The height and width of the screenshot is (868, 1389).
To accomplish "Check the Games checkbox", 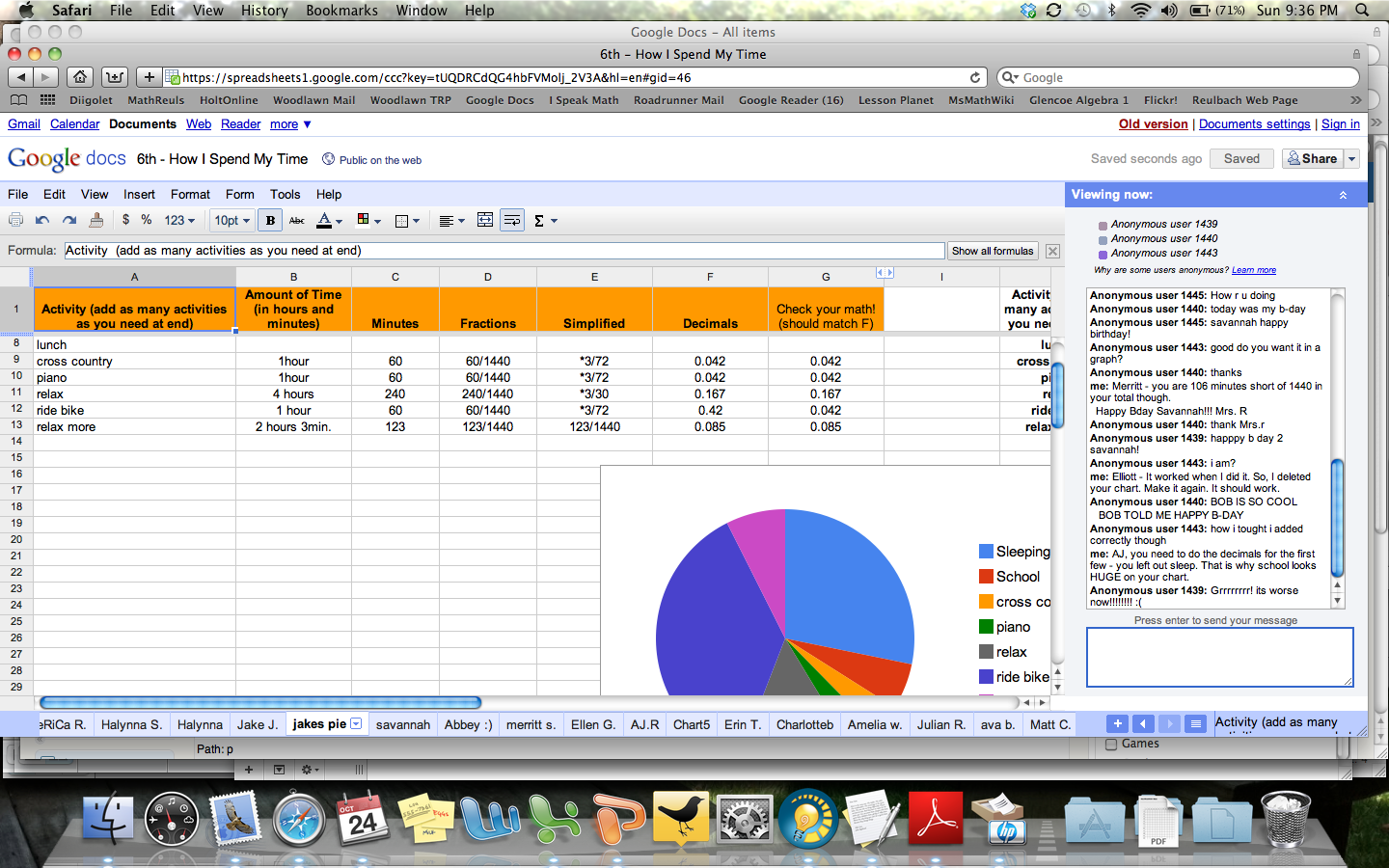I will (1111, 745).
